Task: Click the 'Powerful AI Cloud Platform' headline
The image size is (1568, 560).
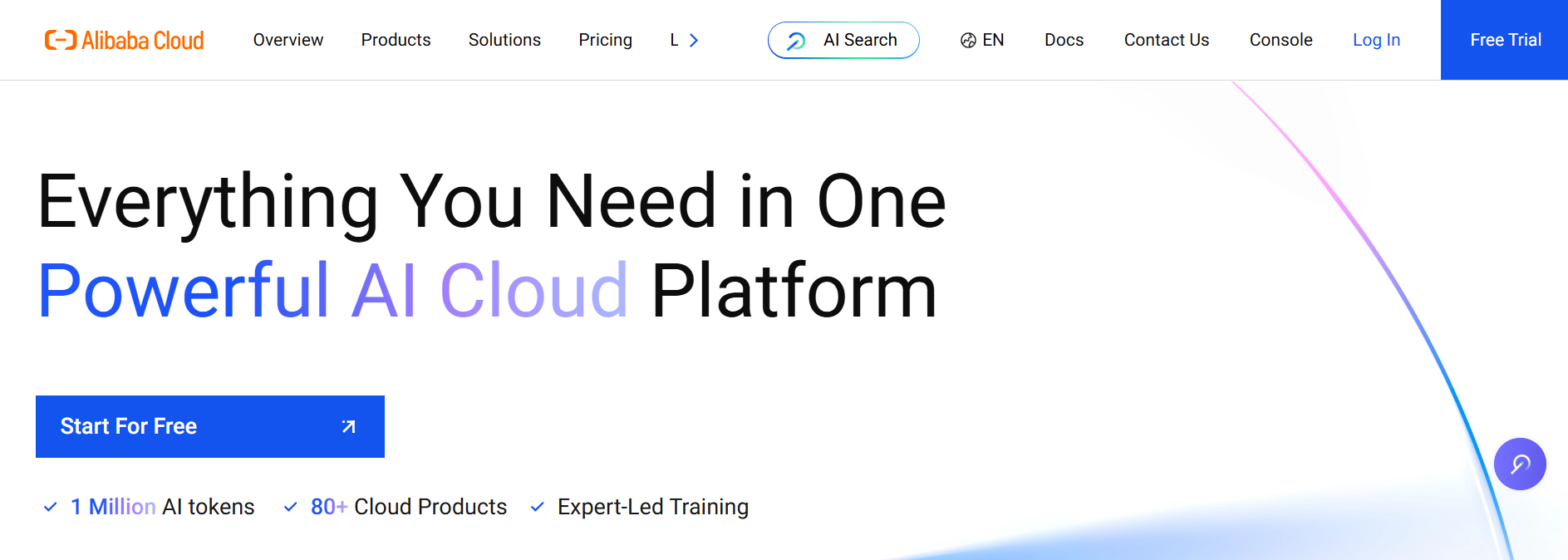Action: pyautogui.click(x=488, y=291)
